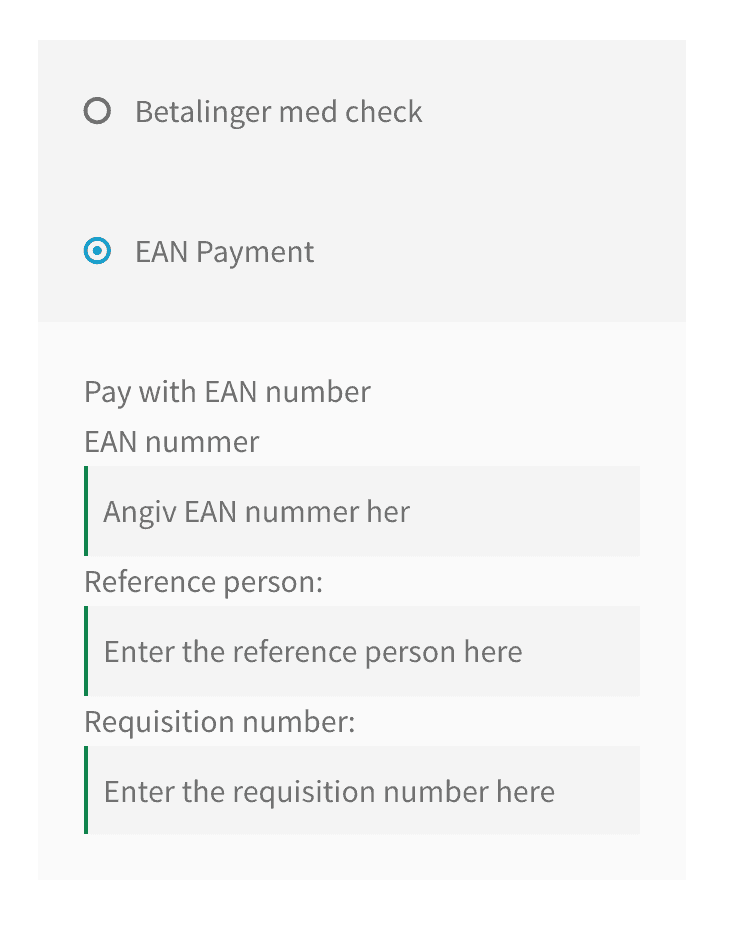Click the "Requisition number:" field label
The width and height of the screenshot is (744, 942).
pos(220,722)
